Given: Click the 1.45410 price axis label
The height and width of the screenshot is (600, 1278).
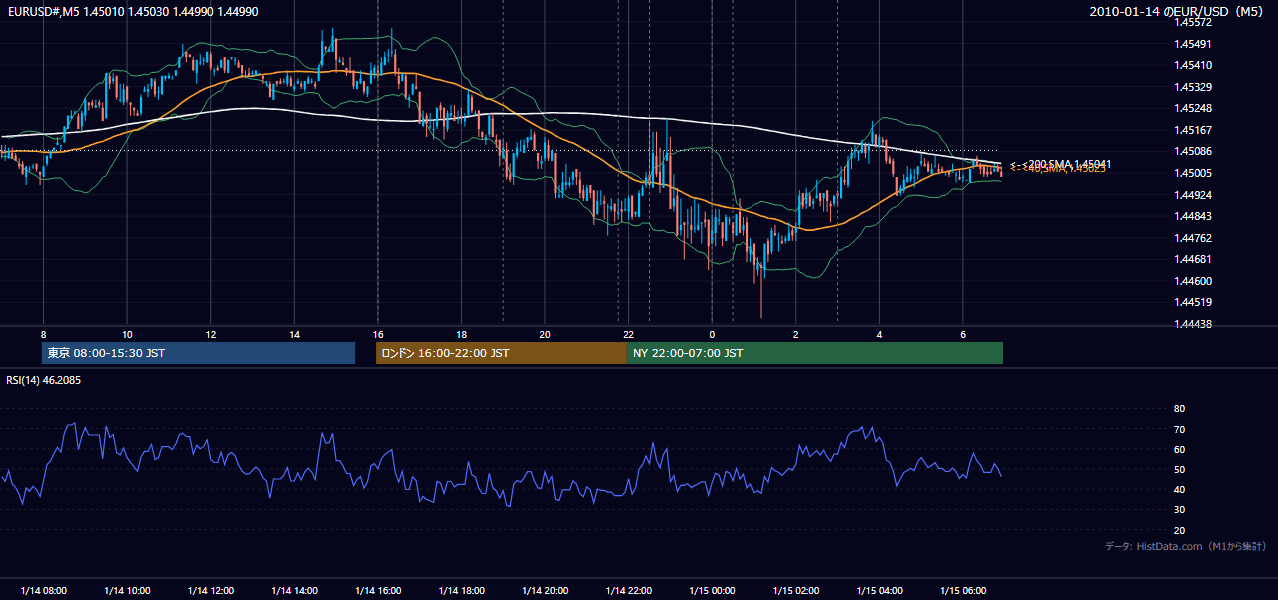Looking at the screenshot, I should 1193,65.
